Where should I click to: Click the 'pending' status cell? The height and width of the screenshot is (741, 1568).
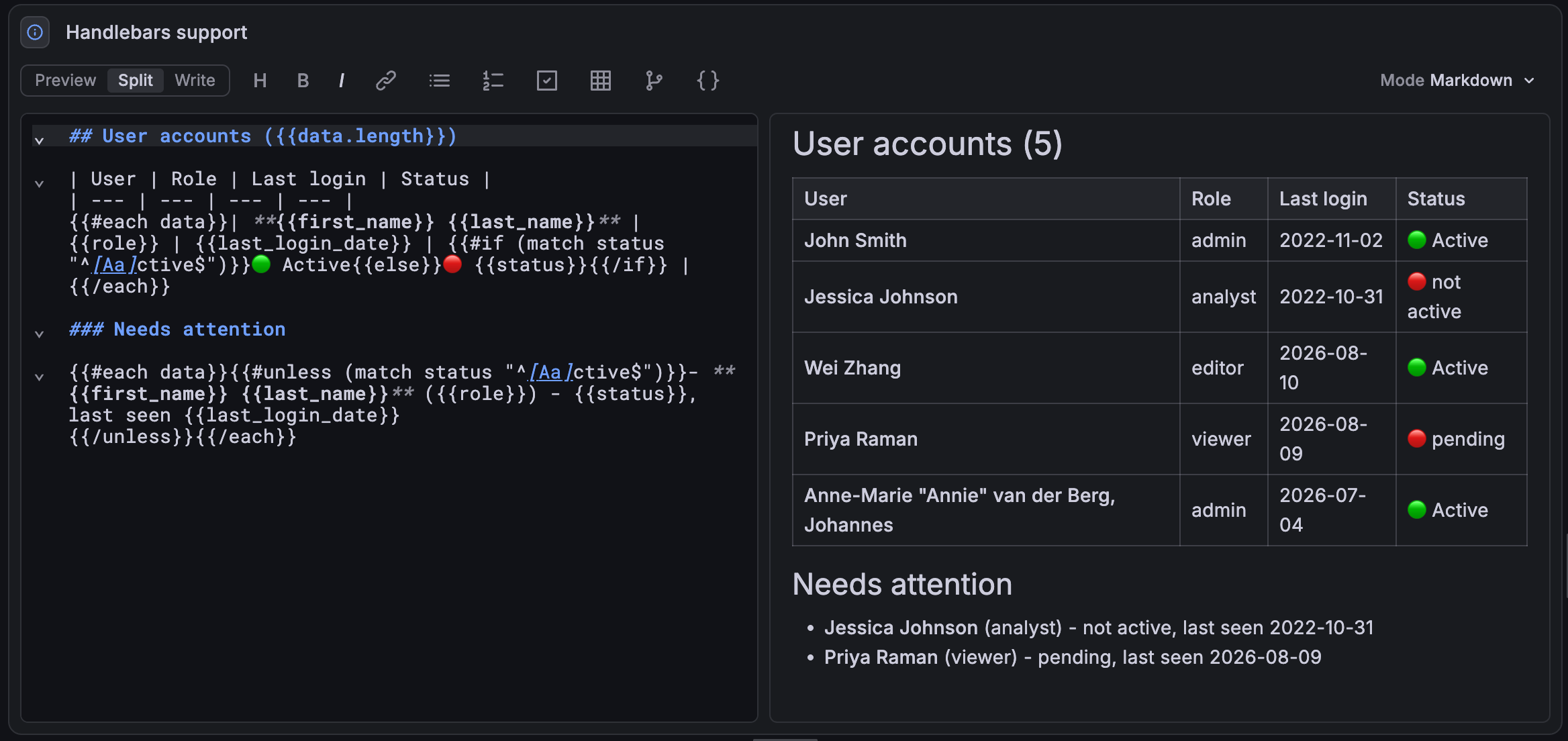[1461, 439]
